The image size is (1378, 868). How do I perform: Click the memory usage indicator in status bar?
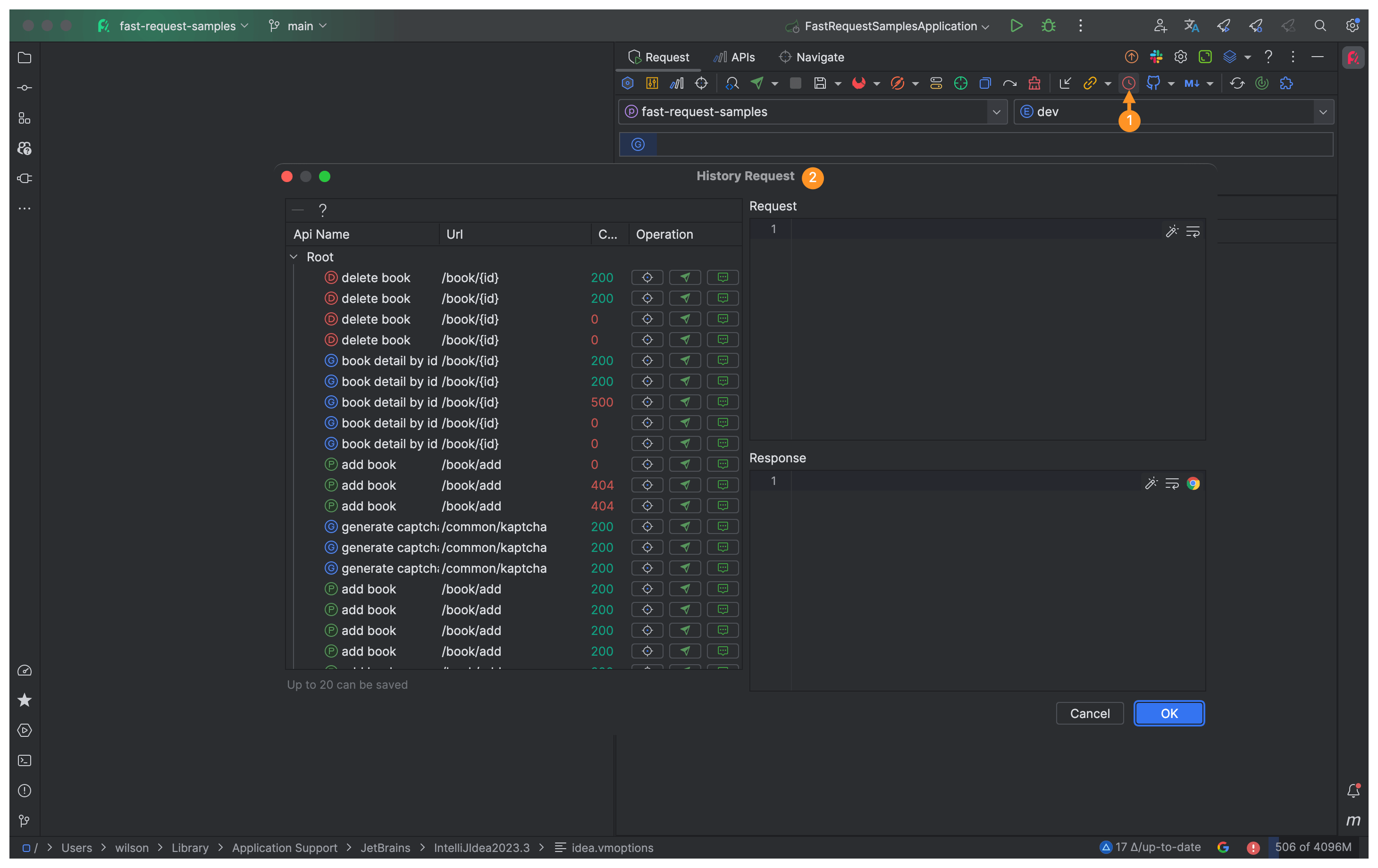1312,847
